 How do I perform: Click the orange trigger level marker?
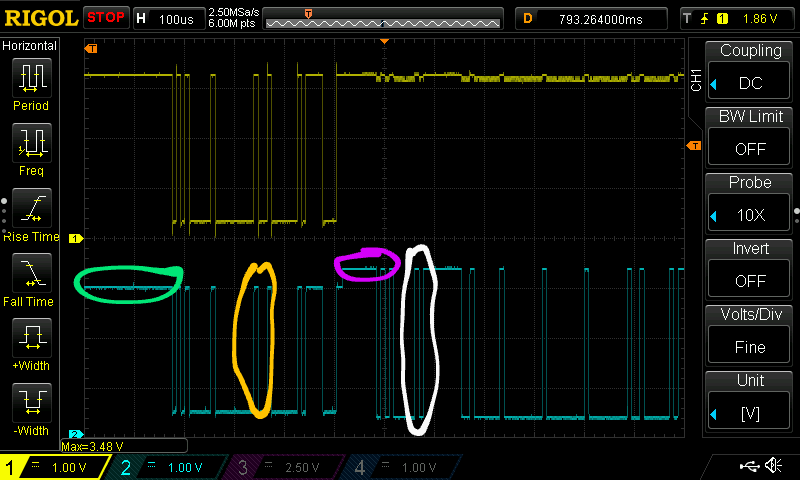click(x=692, y=146)
